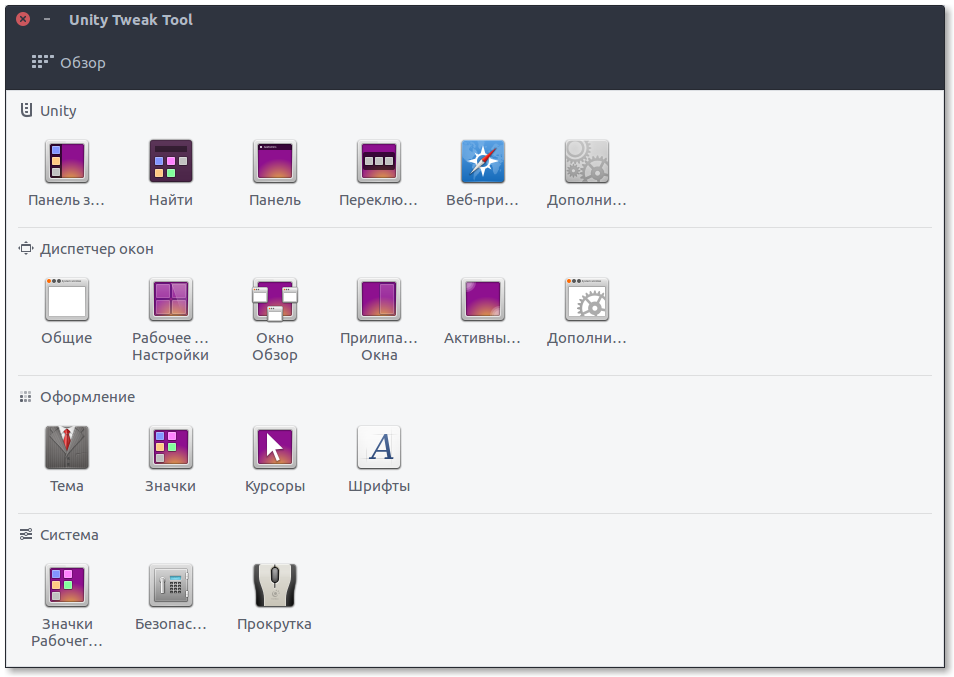Open the Дополнительно gears icon in the Unity section
This screenshot has width=954, height=677.
[587, 161]
